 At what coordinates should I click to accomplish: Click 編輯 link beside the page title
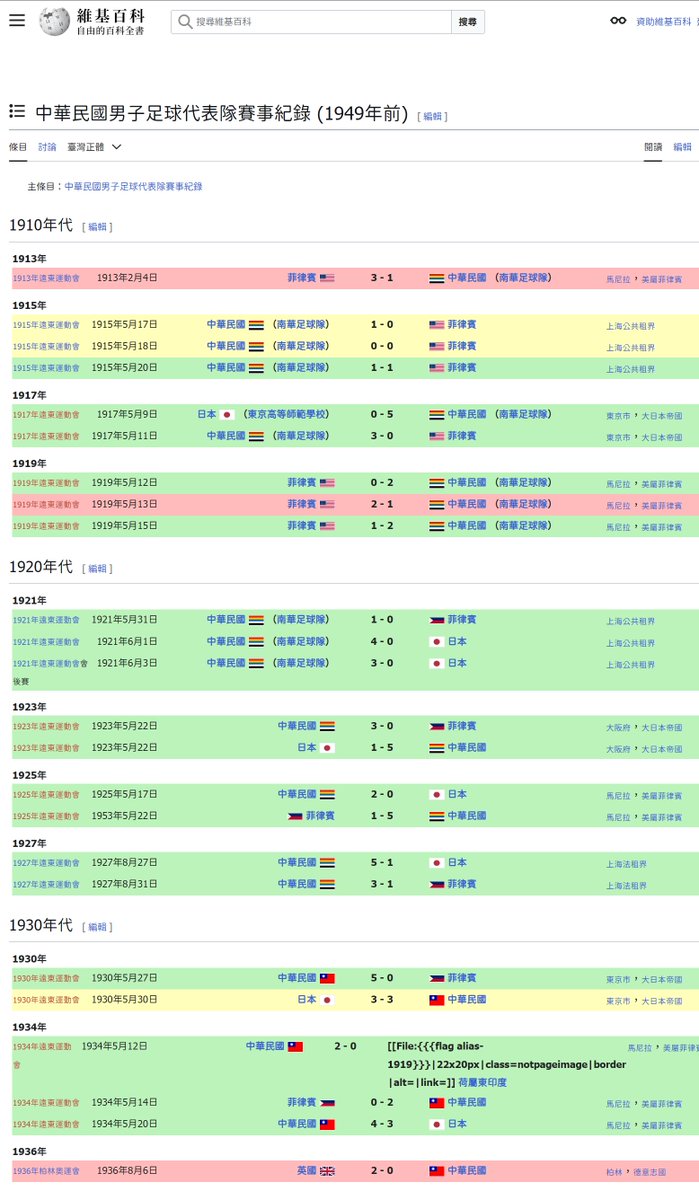[432, 117]
